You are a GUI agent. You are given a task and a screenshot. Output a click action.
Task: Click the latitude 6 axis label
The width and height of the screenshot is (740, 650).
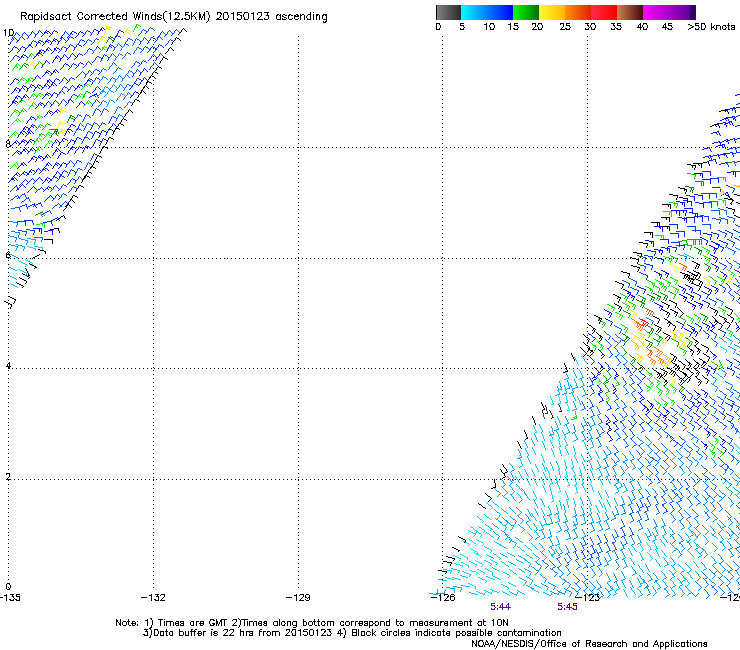(x=8, y=255)
